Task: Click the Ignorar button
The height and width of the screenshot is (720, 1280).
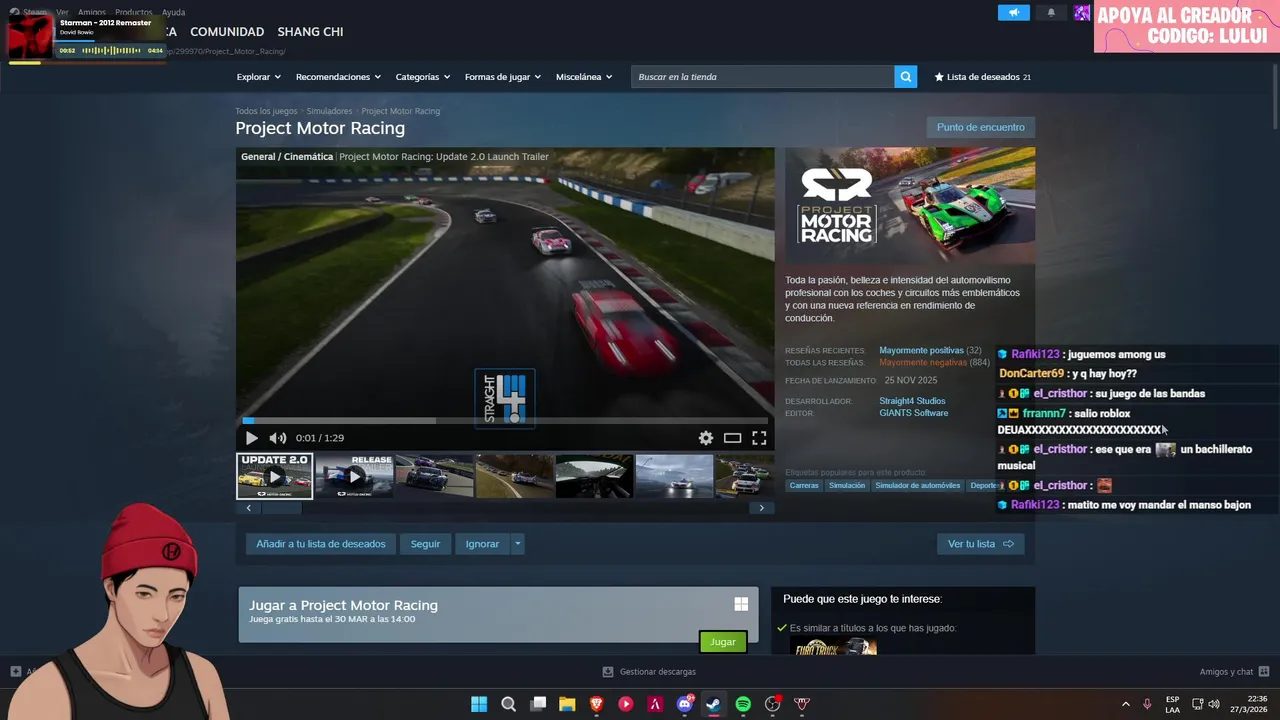Action: click(x=482, y=544)
